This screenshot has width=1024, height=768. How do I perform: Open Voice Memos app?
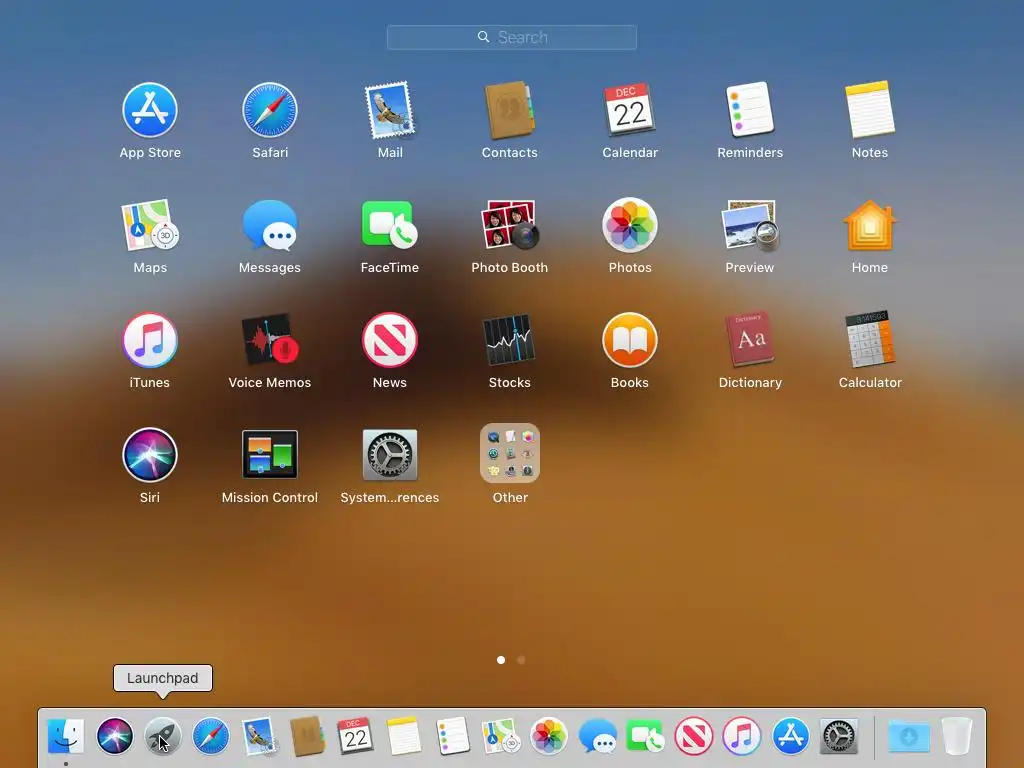270,340
